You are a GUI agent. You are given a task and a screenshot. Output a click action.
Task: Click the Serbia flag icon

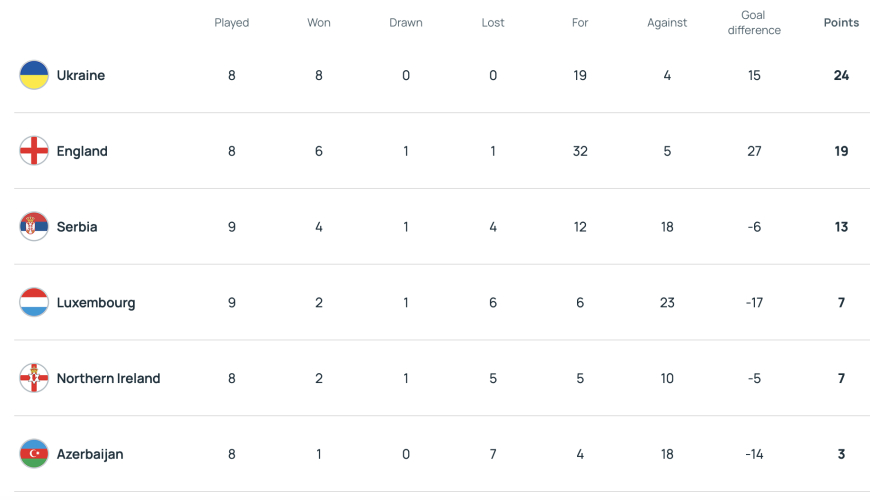click(34, 226)
